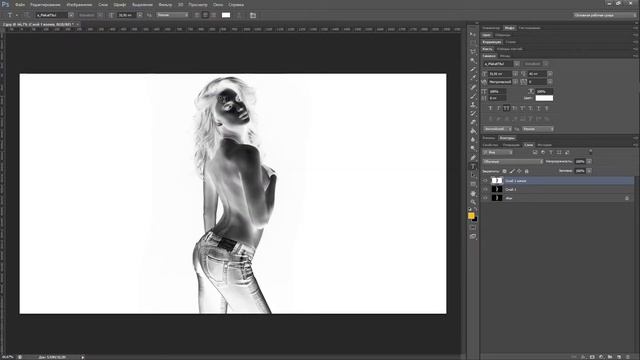
Task: Select the 'Слой 1 копия' layer thumbnail
Action: click(x=497, y=180)
